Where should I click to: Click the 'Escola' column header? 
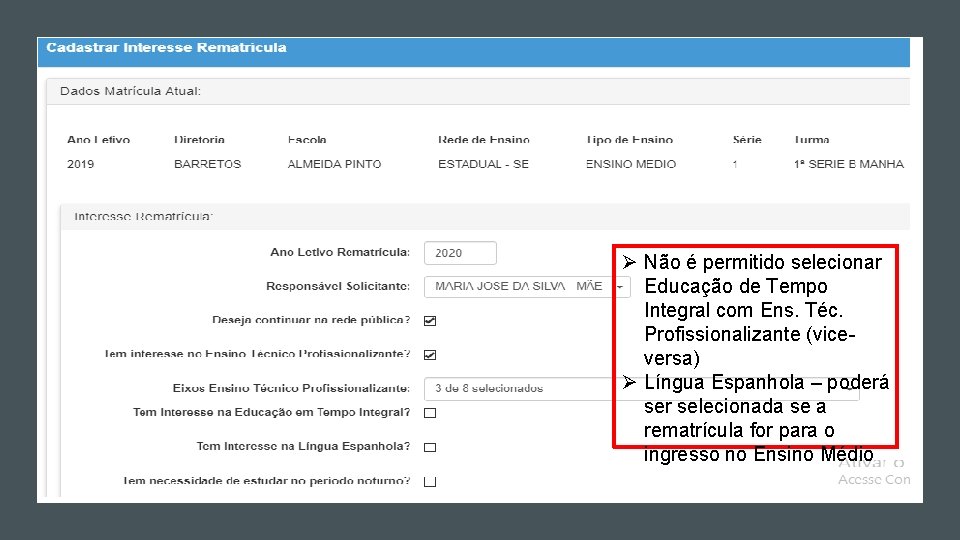(x=307, y=140)
